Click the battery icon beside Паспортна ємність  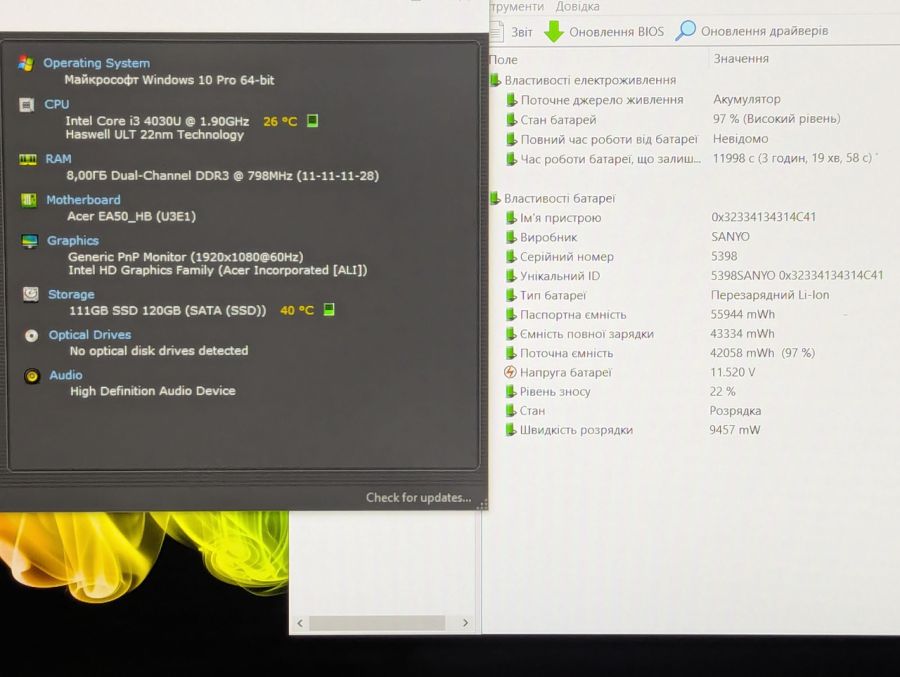pos(510,315)
